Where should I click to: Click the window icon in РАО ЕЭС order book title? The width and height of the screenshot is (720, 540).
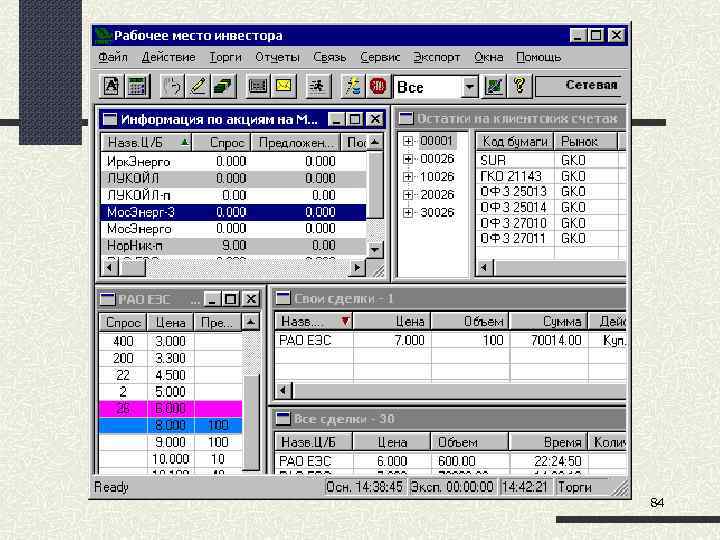(x=107, y=299)
